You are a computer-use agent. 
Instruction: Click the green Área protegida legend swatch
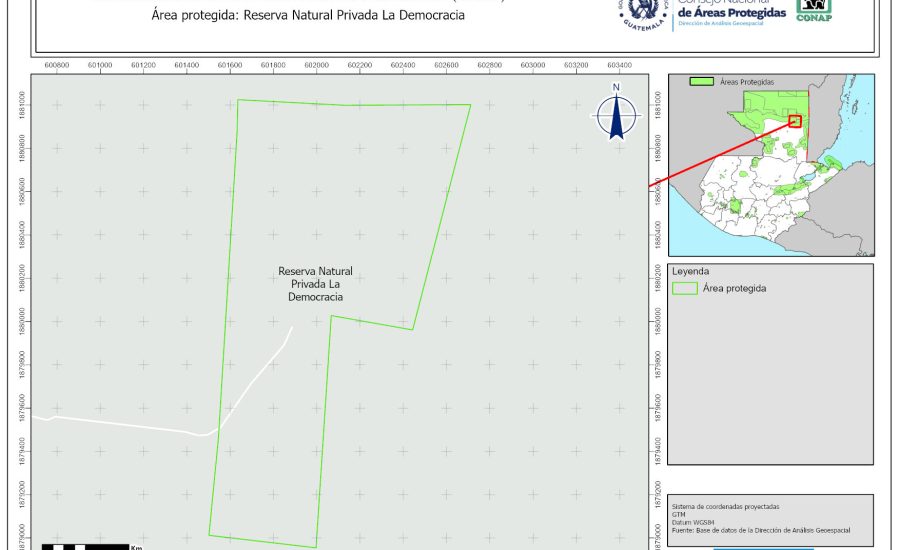pyautogui.click(x=685, y=288)
